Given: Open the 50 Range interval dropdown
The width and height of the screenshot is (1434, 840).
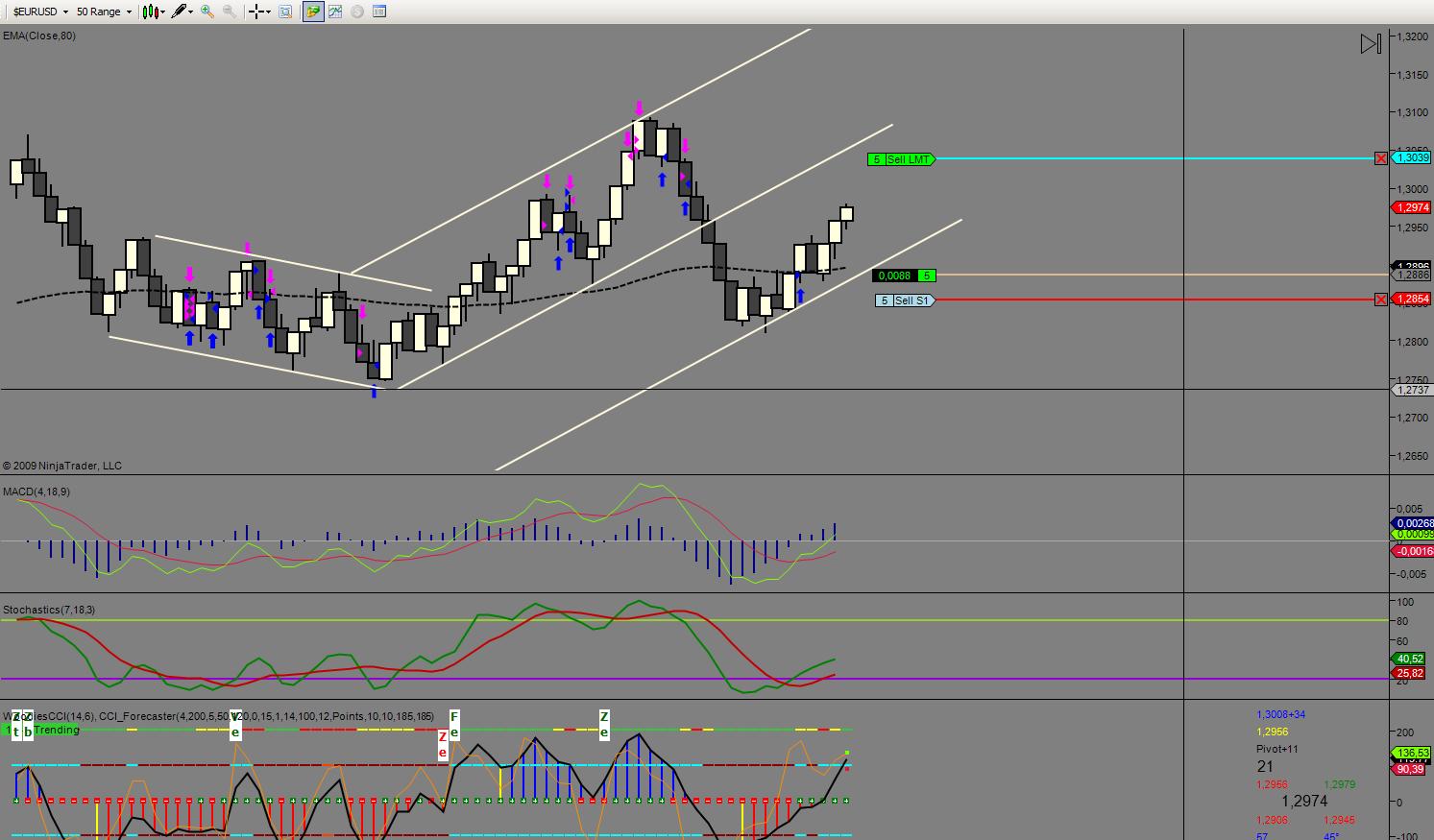Looking at the screenshot, I should [x=104, y=12].
